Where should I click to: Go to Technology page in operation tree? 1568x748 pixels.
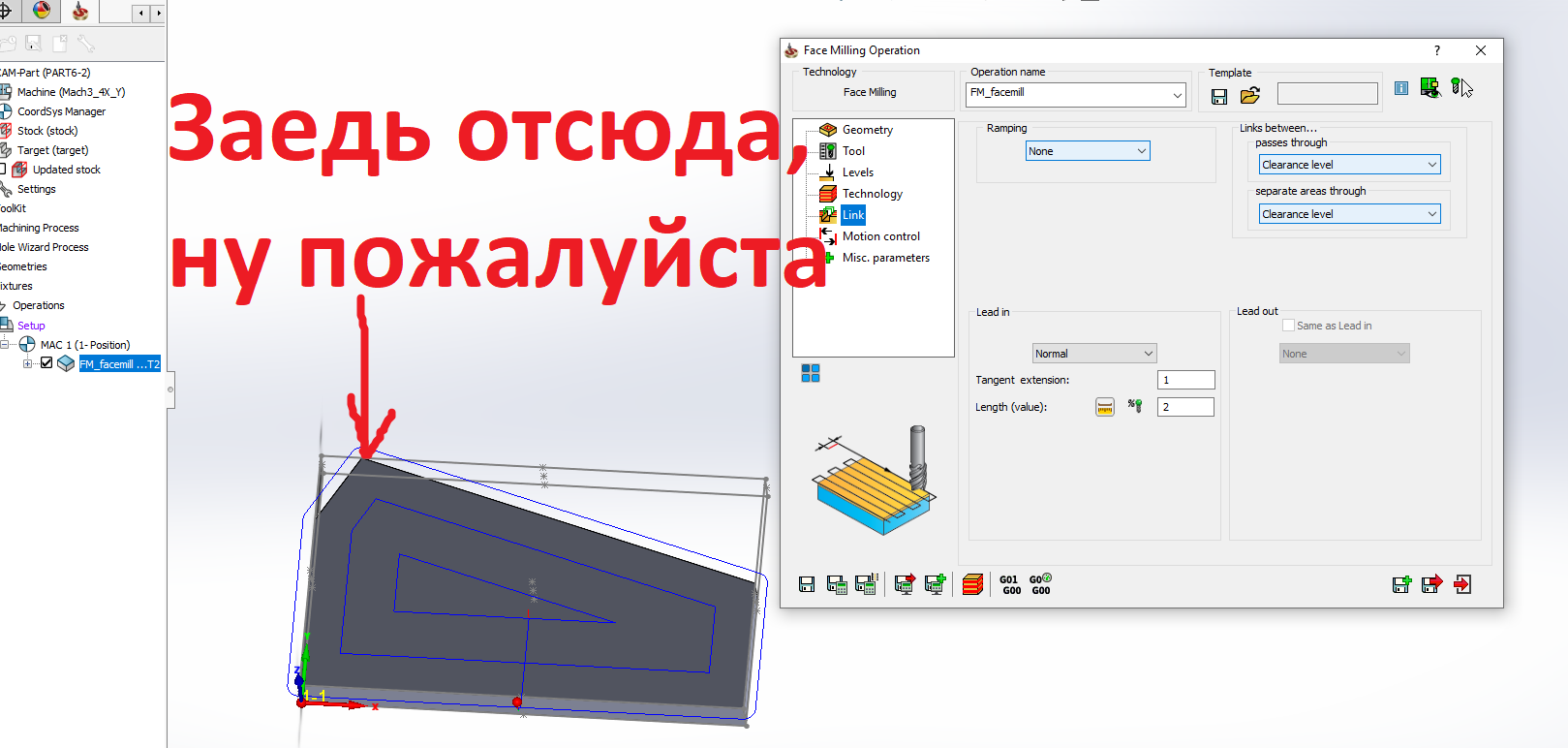tap(872, 194)
